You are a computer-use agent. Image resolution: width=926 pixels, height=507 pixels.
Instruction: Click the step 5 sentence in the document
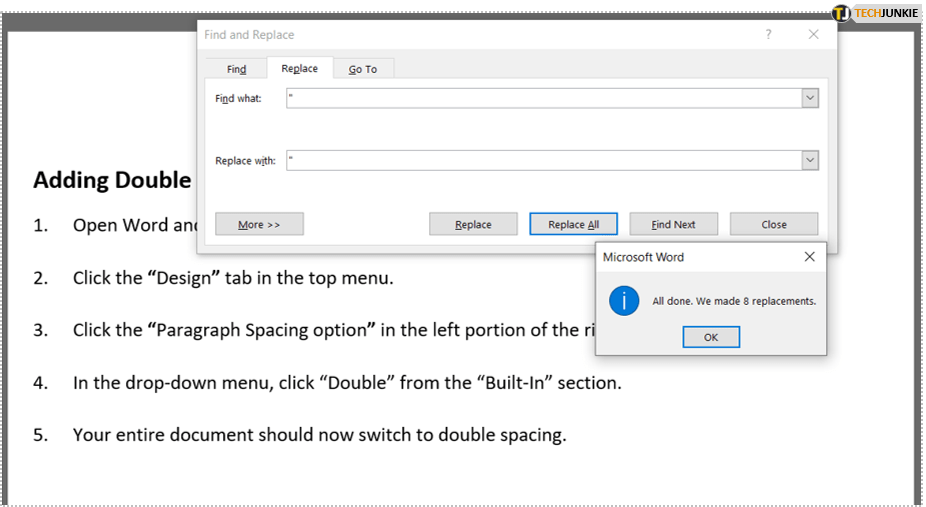pos(319,435)
